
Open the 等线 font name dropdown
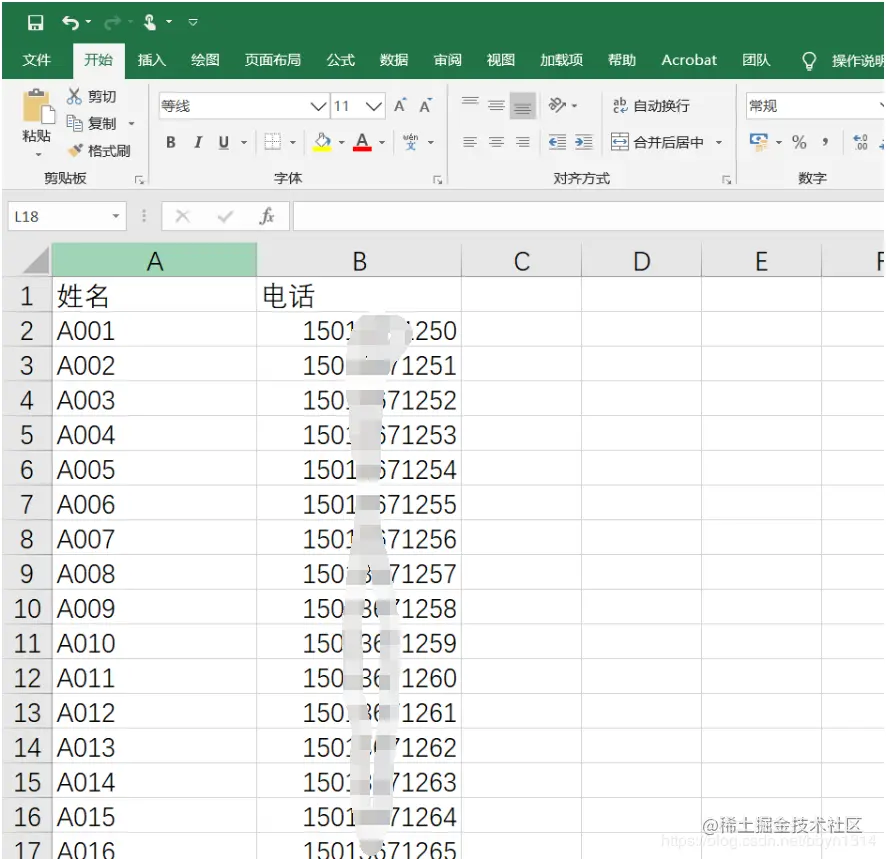click(319, 106)
